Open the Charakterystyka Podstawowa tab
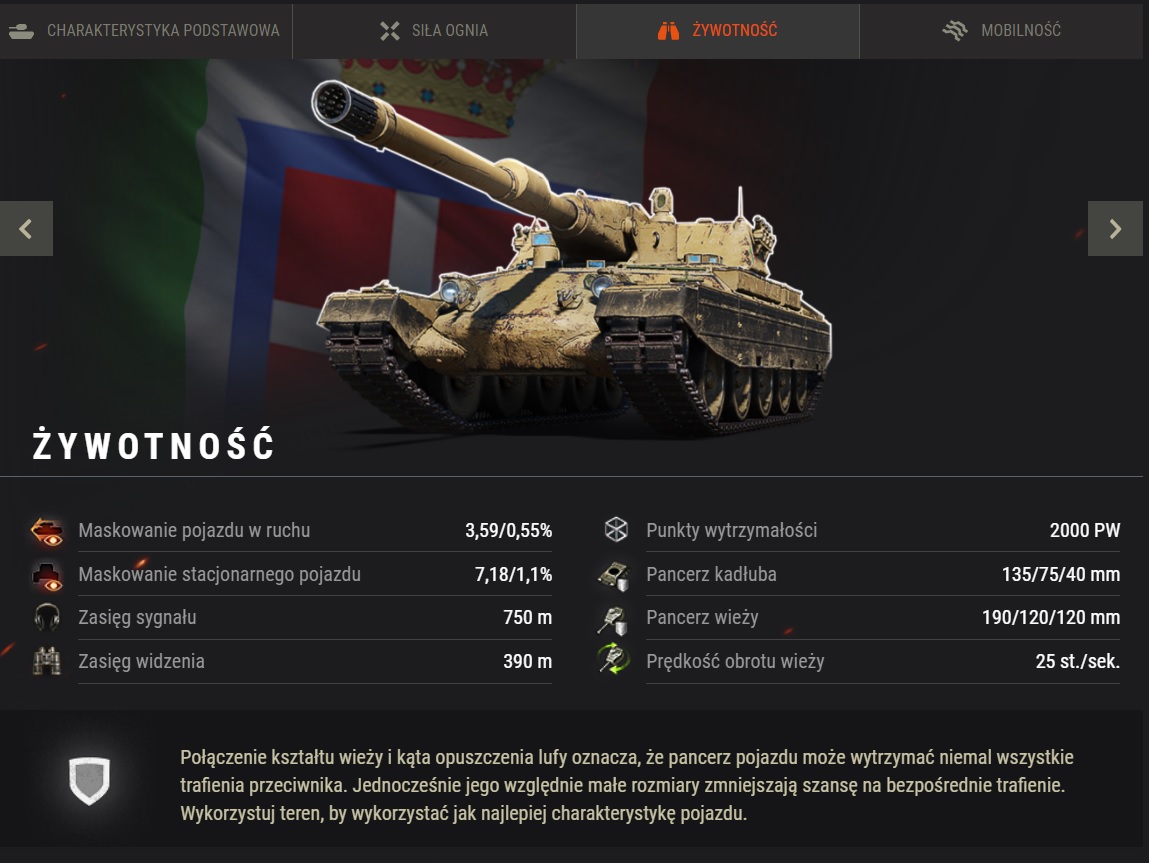This screenshot has width=1149, height=863. [146, 31]
